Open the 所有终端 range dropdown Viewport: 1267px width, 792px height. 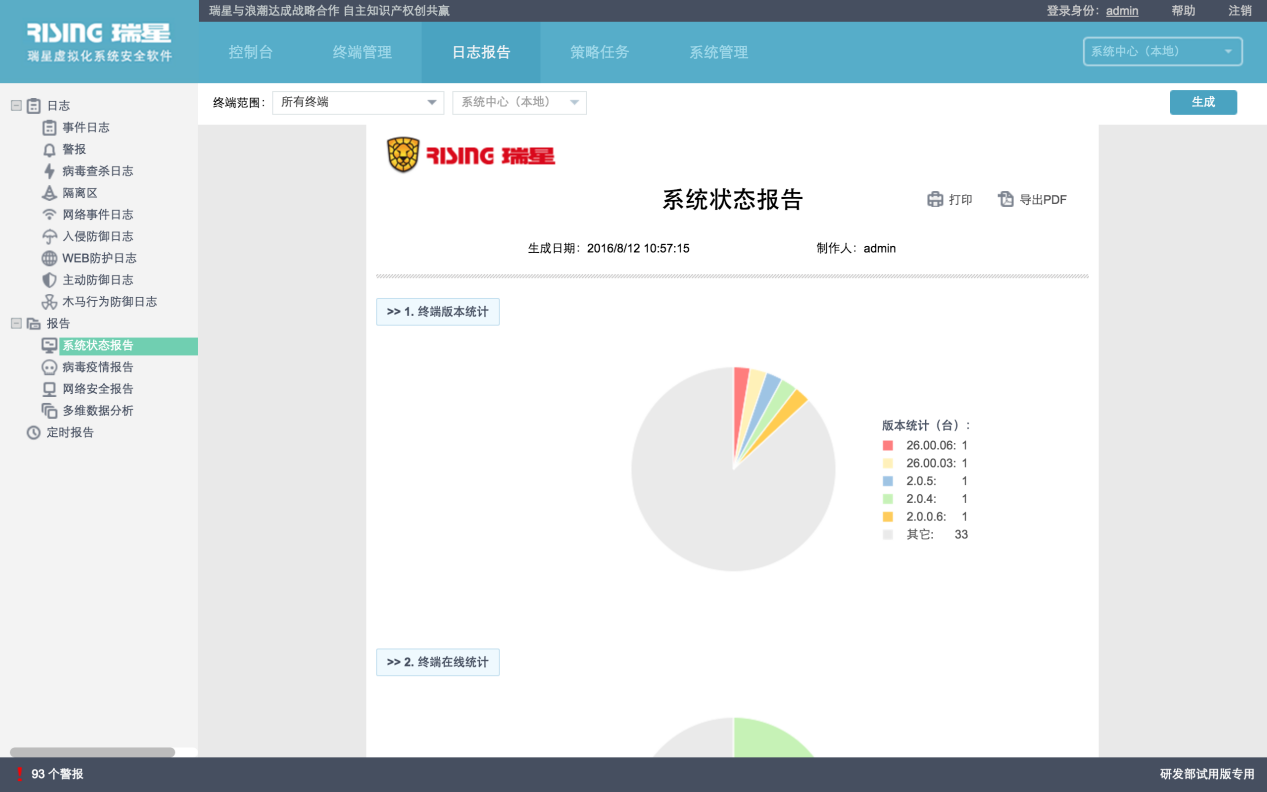(x=358, y=102)
